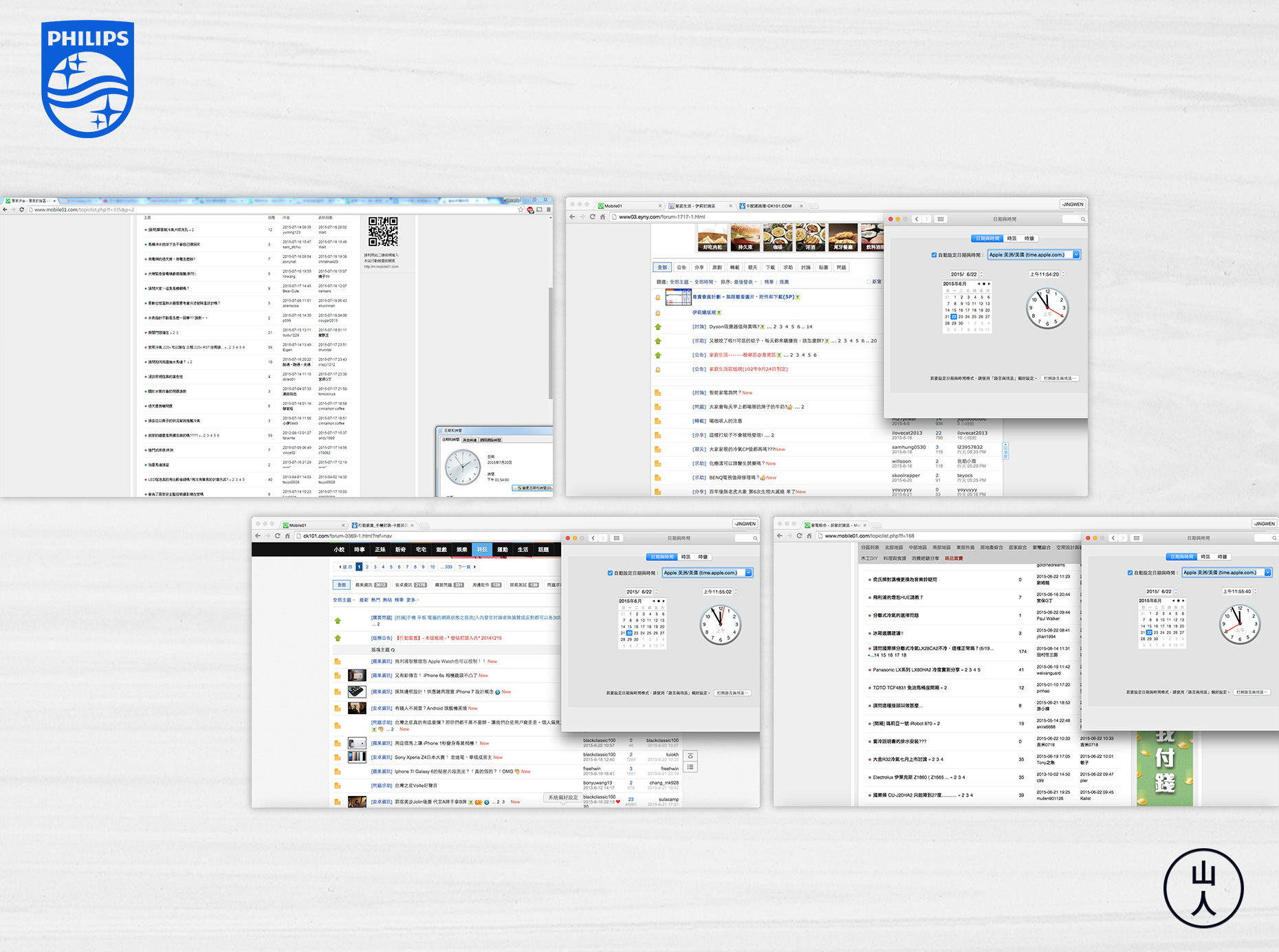Viewport: 1279px width, 952px height.
Task: Click reload icon in top-left mobile01 browser window
Action: point(21,210)
